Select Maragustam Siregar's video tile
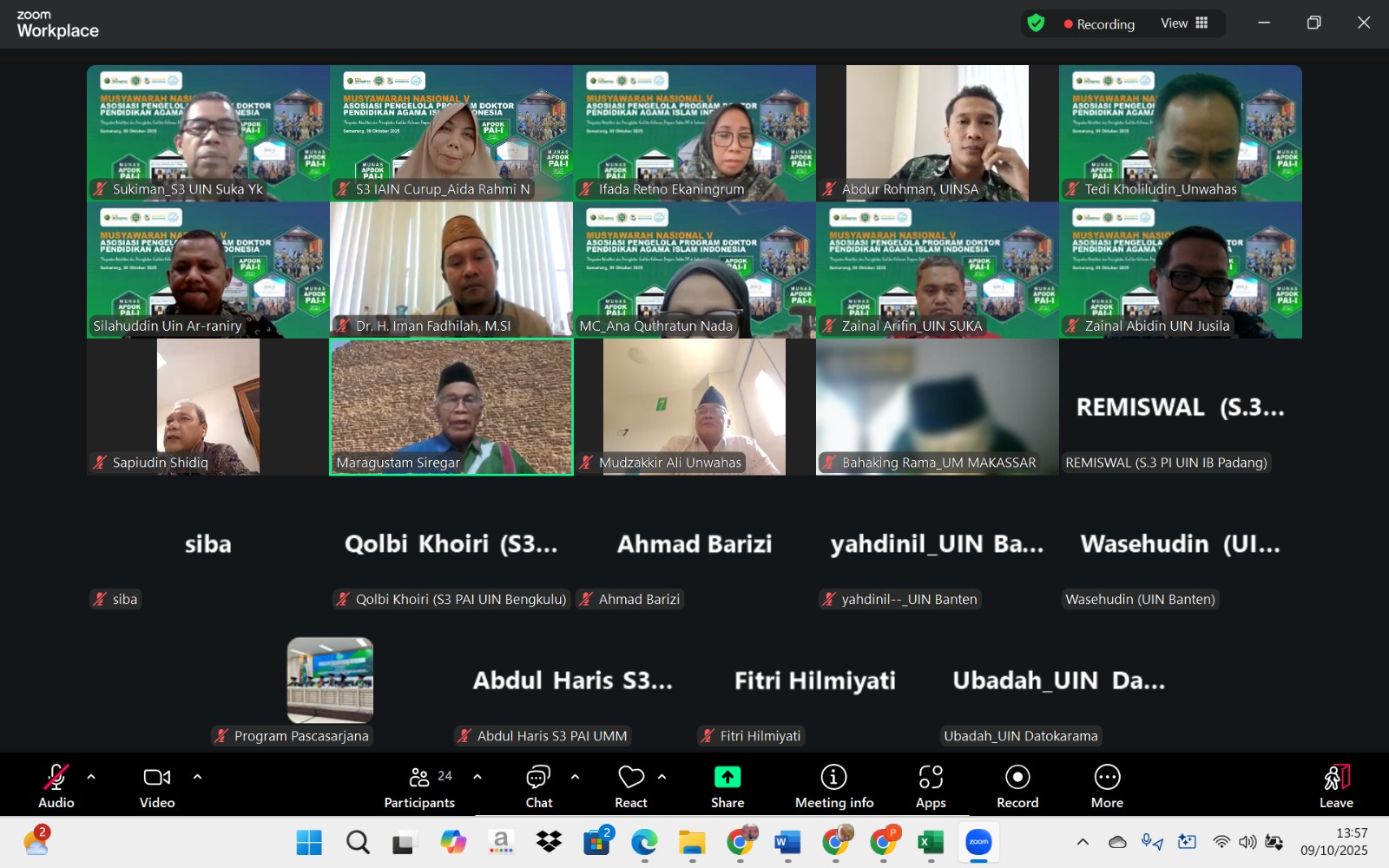The image size is (1389, 868). coord(451,406)
